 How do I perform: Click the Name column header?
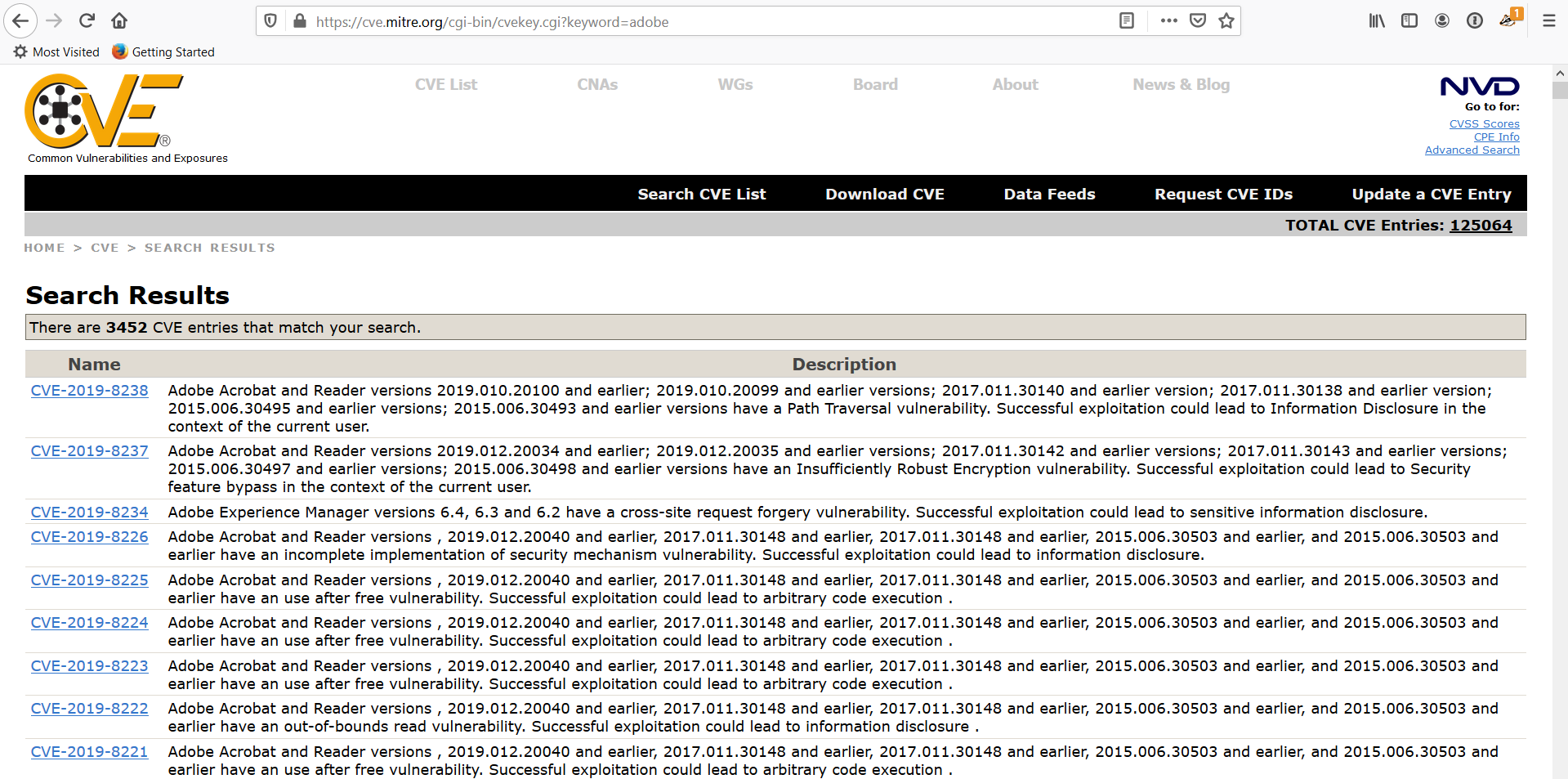coord(94,365)
